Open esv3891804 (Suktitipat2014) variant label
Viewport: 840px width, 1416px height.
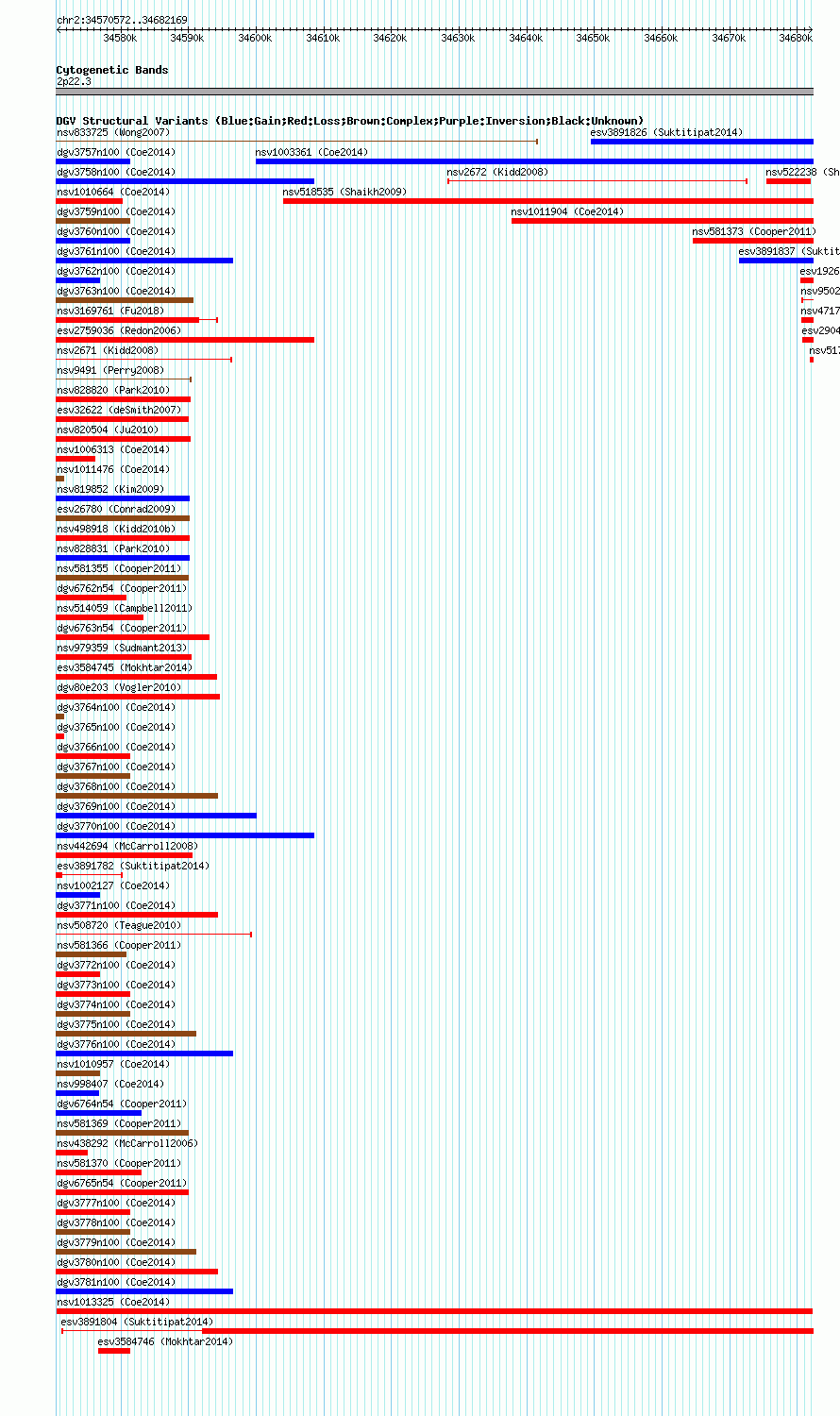[138, 1322]
